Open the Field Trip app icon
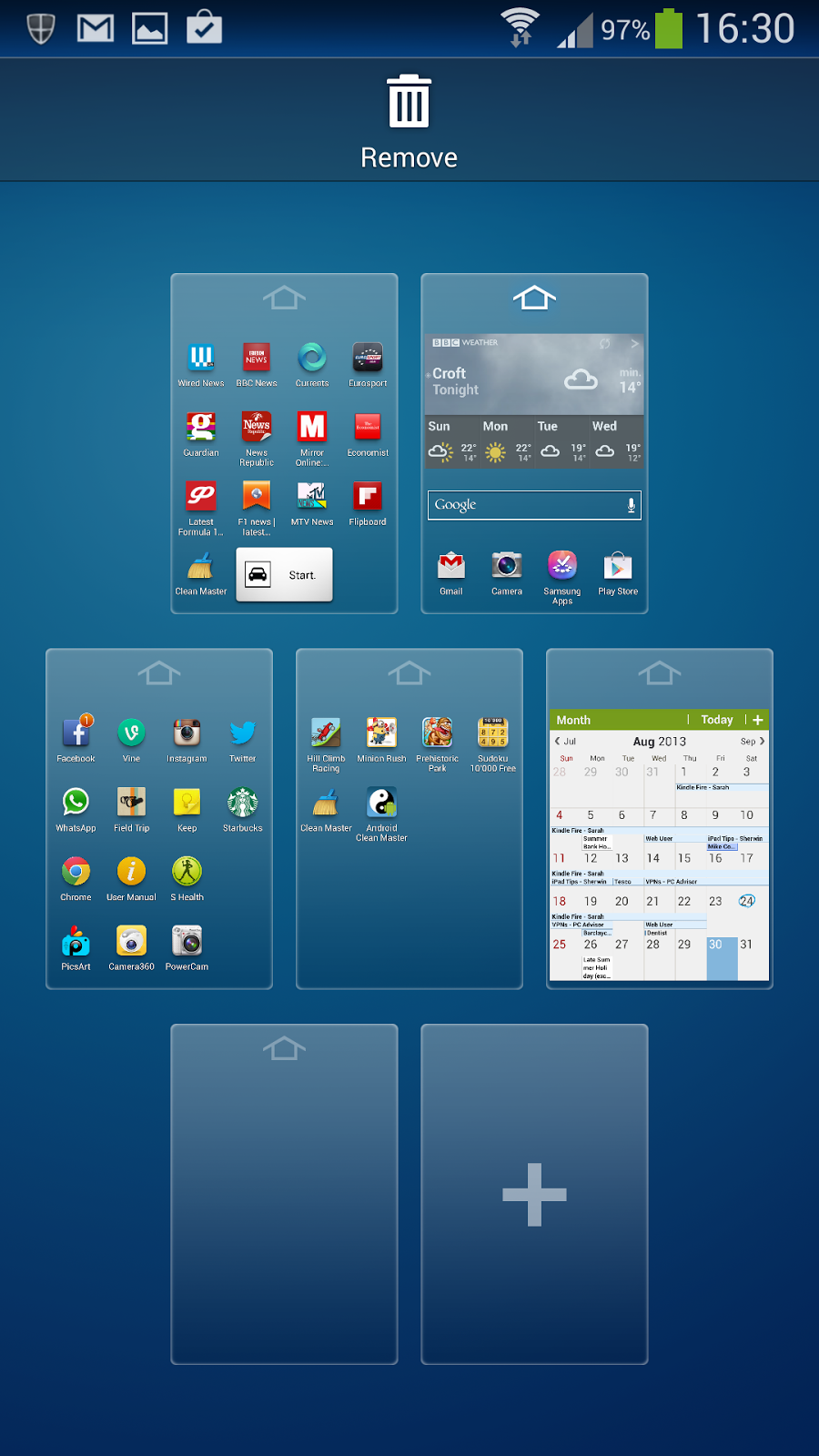 click(132, 802)
